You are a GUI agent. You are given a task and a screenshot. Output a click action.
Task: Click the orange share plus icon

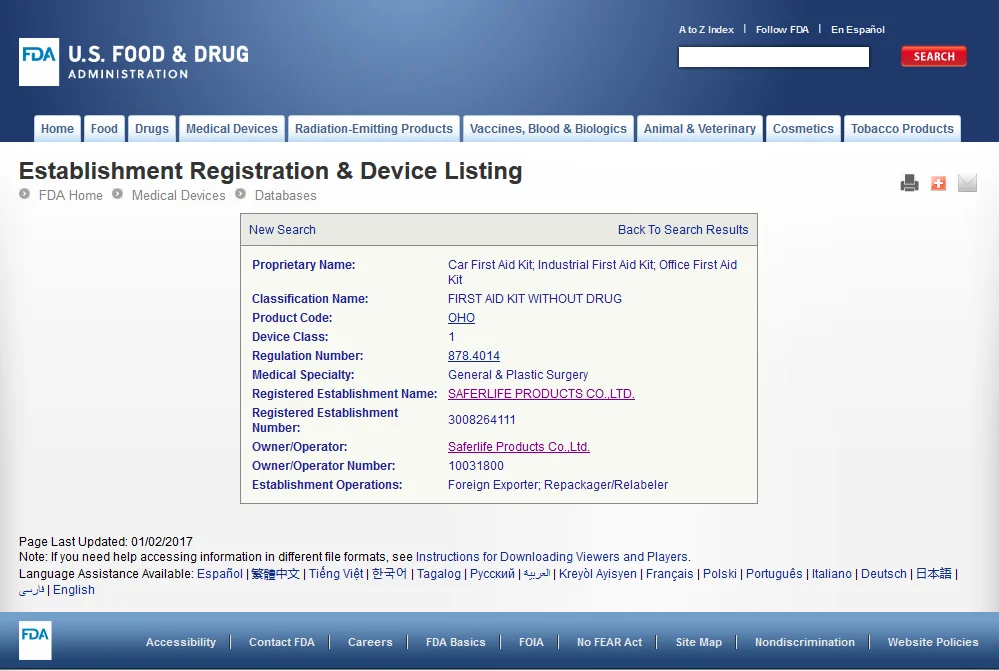click(938, 183)
